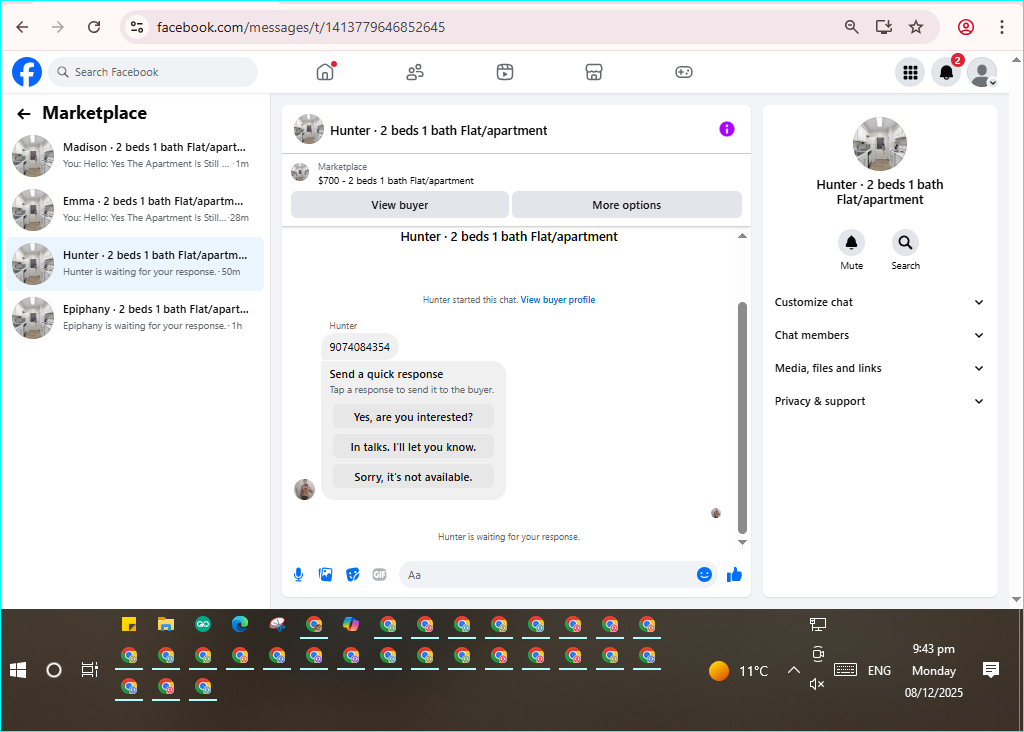This screenshot has width=1024, height=732.
Task: Send 'Sorry, it's not available.' response
Action: click(x=413, y=477)
